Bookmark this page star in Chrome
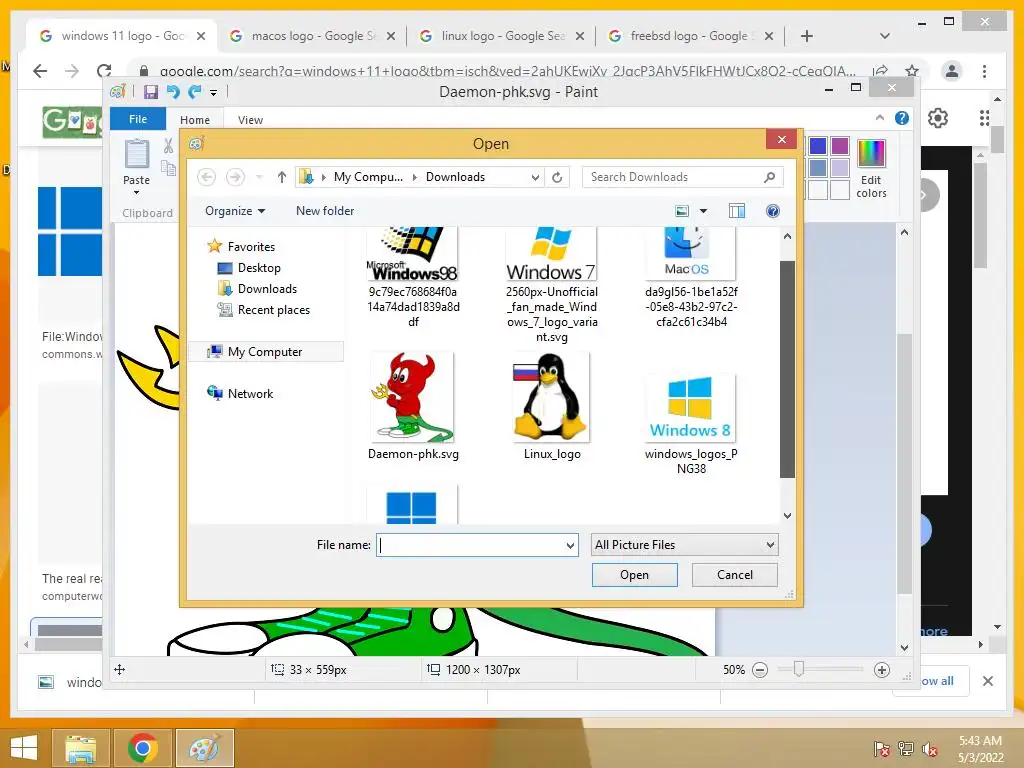The height and width of the screenshot is (768, 1024). point(912,71)
